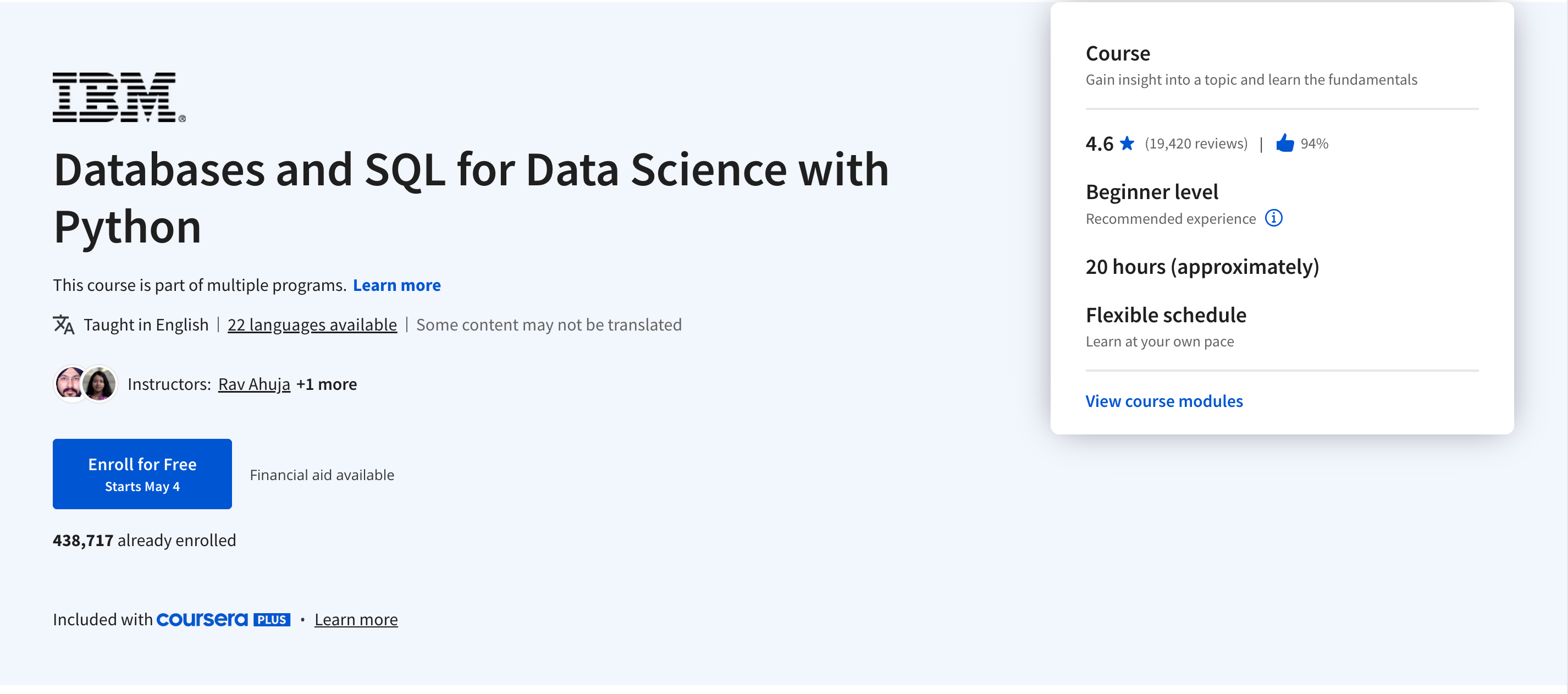Open Learn more about Coursera Plus
This screenshot has height=694, width=1568.
(356, 620)
